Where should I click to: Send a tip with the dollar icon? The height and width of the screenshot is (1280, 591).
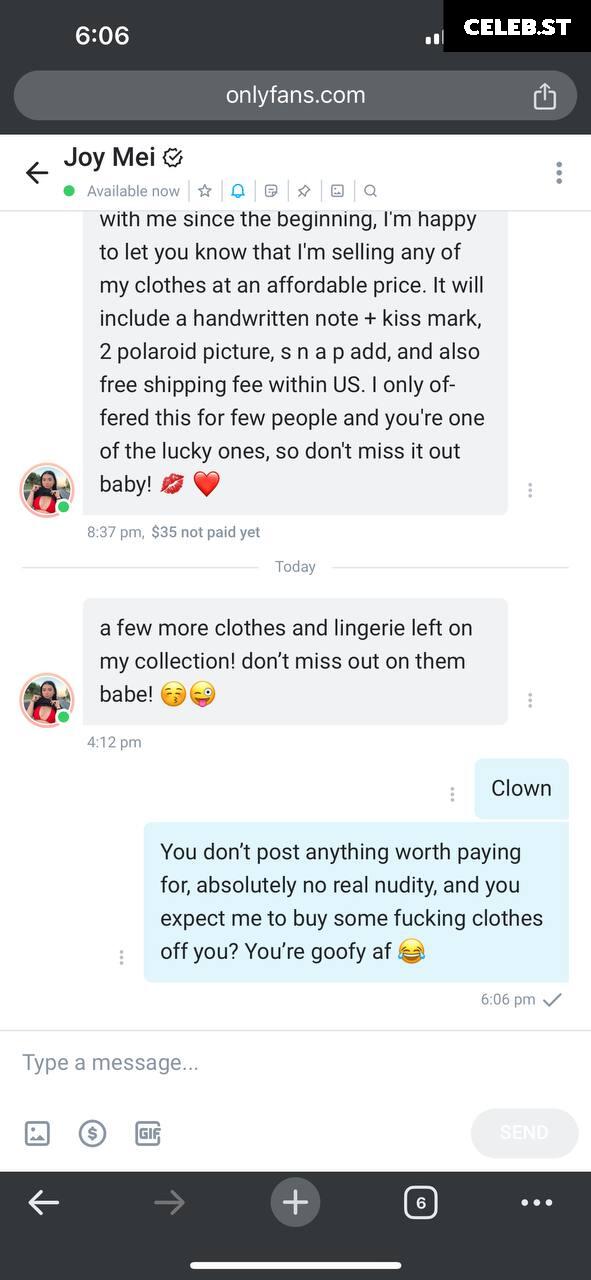click(93, 1133)
